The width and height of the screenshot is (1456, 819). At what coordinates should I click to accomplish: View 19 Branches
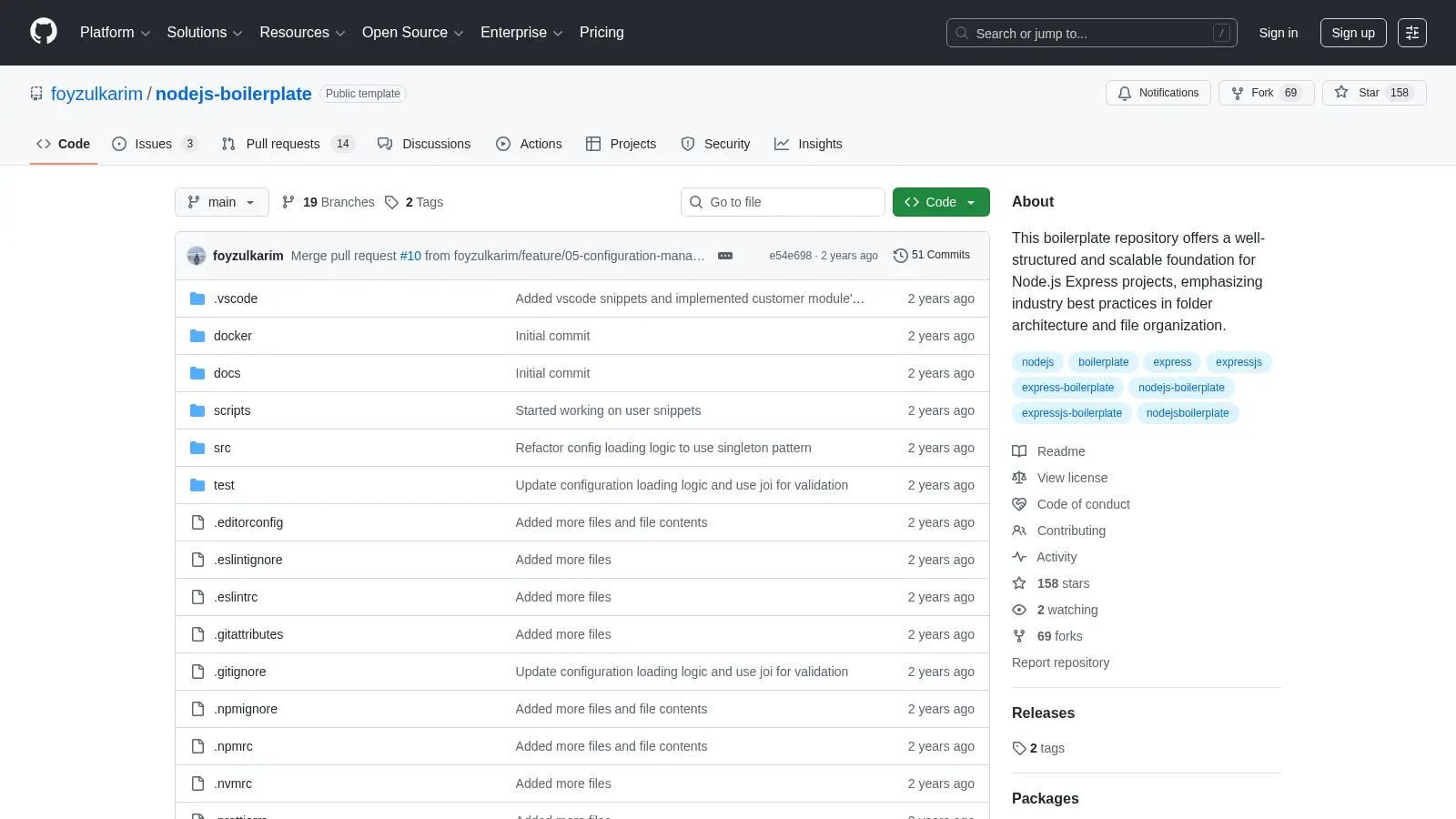(329, 202)
